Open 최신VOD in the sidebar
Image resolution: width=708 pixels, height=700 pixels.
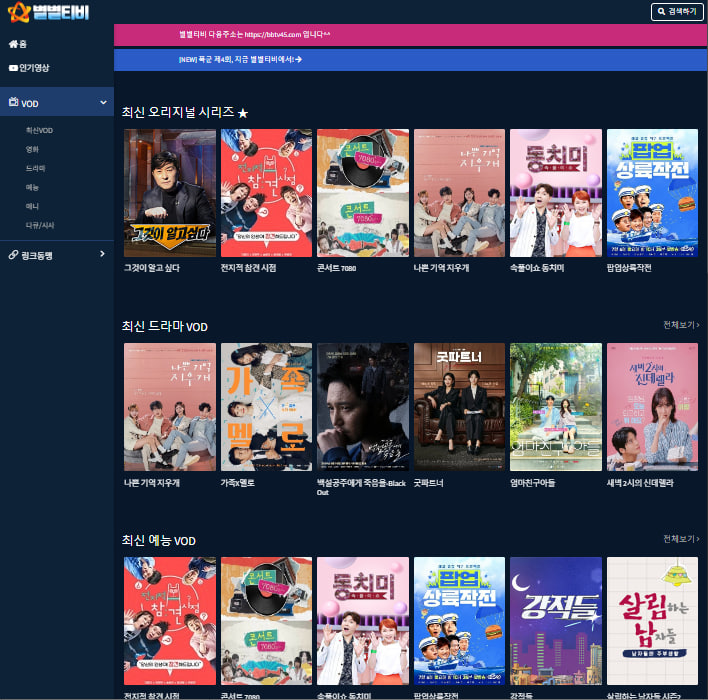pyautogui.click(x=39, y=131)
